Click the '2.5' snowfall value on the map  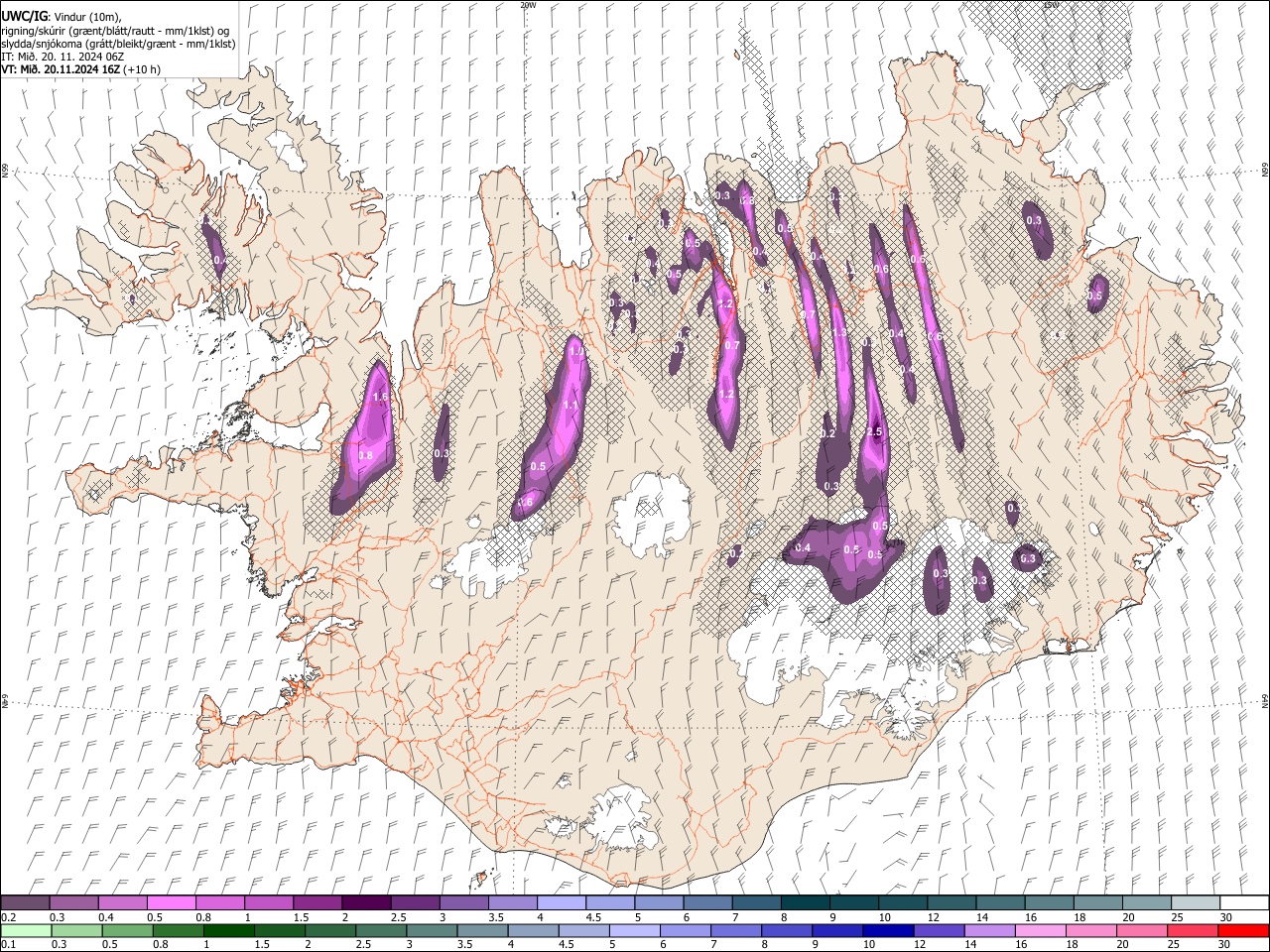(x=874, y=432)
